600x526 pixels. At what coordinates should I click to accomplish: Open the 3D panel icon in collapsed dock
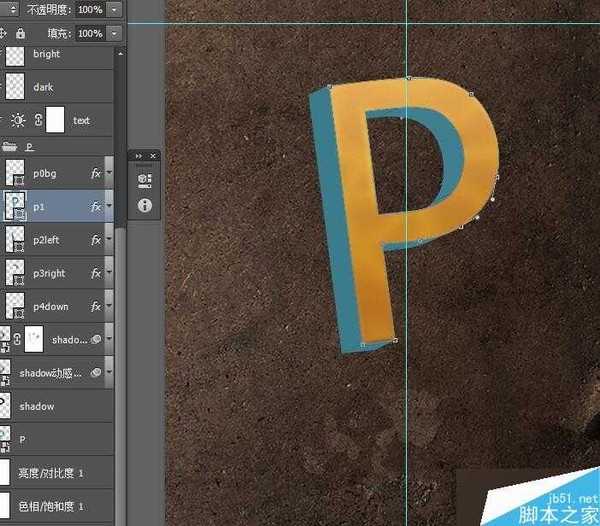pyautogui.click(x=144, y=181)
